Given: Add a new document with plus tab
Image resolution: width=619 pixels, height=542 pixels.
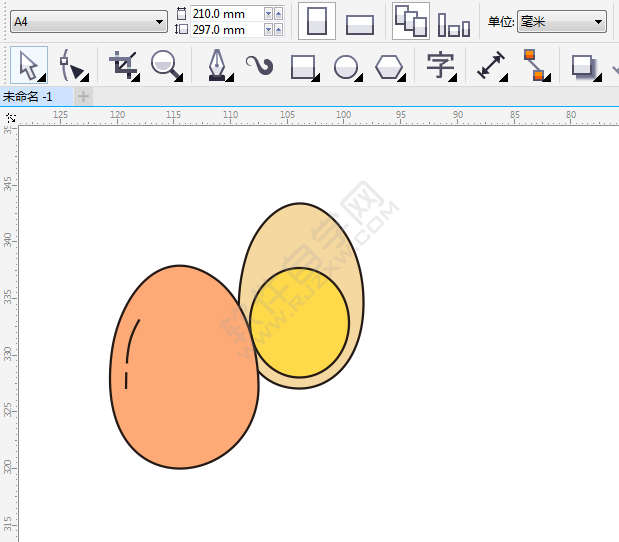Looking at the screenshot, I should pyautogui.click(x=84, y=96).
